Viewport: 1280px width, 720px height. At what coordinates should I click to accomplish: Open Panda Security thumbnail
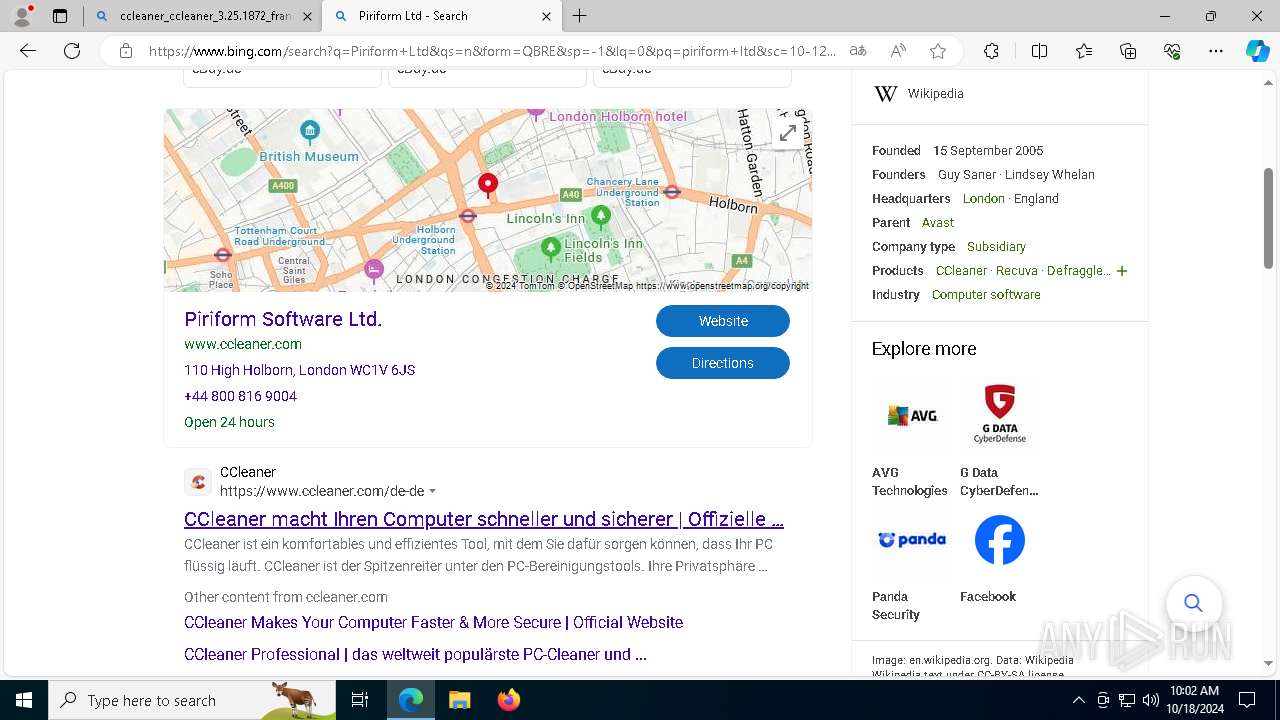tap(912, 540)
